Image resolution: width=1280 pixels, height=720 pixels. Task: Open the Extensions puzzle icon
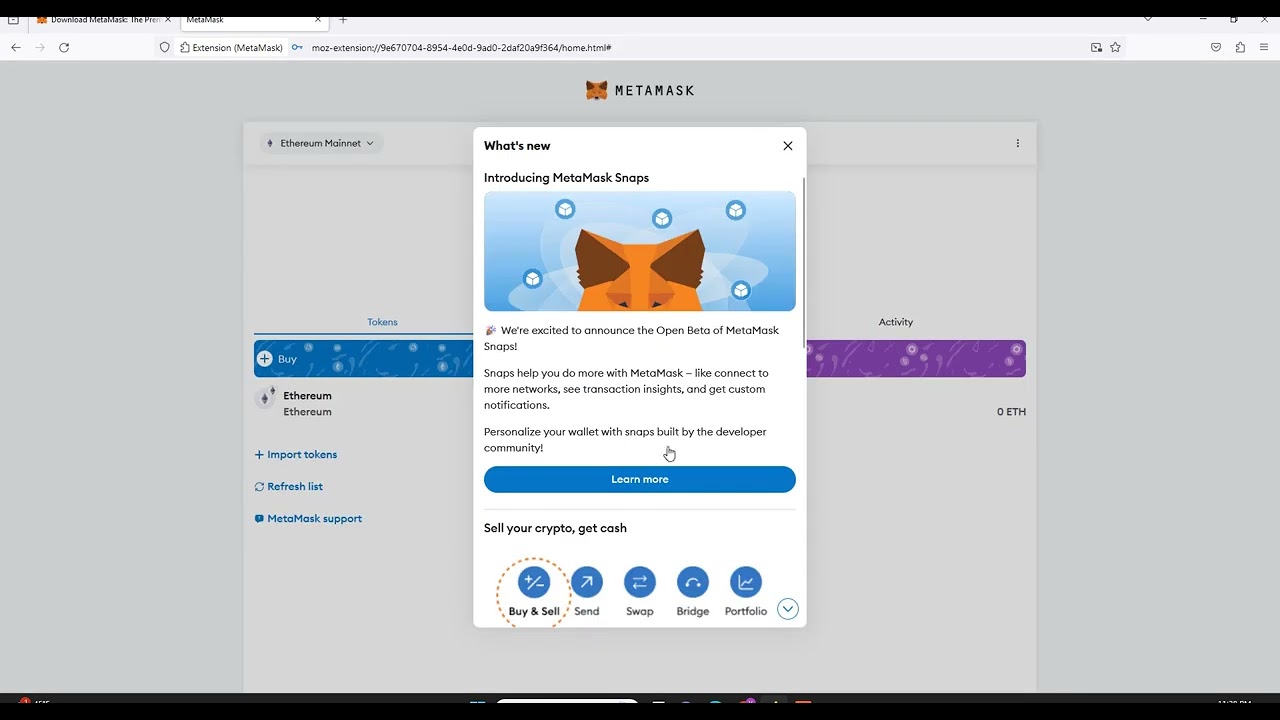(1240, 47)
